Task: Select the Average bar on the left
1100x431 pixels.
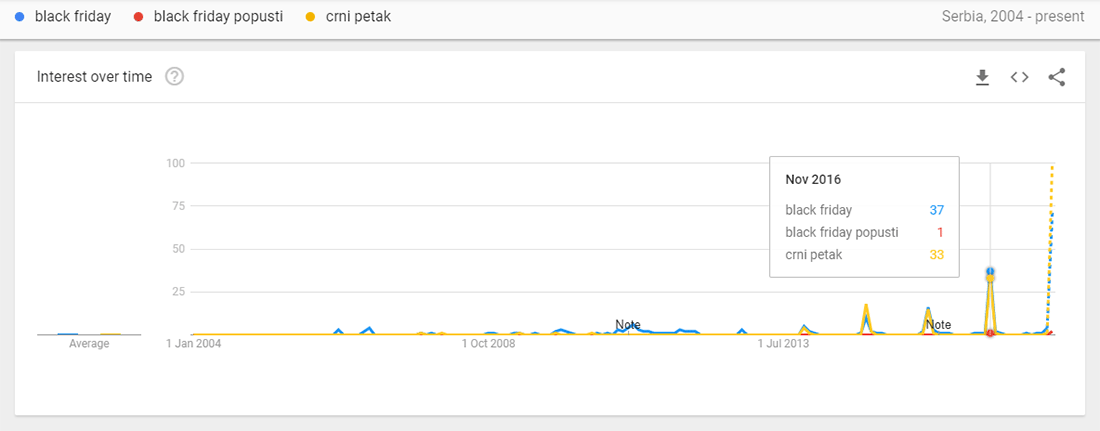Action: (x=89, y=335)
